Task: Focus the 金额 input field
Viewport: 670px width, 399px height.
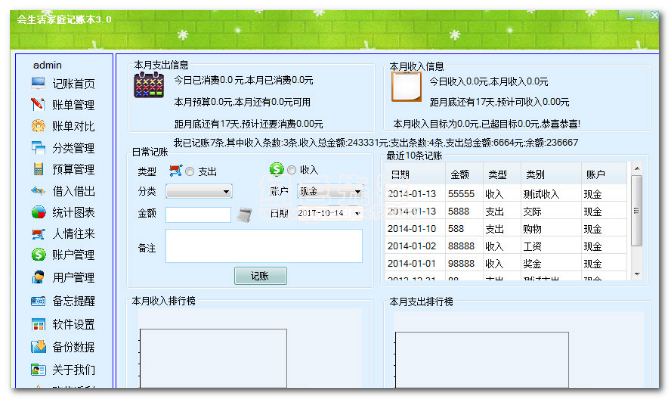Action: [x=198, y=214]
